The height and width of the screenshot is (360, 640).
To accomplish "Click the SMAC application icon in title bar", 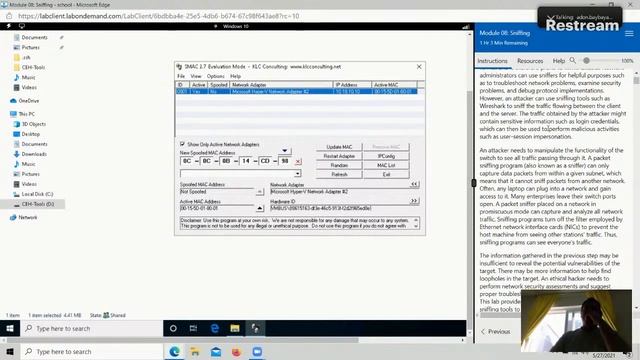I will (x=179, y=67).
